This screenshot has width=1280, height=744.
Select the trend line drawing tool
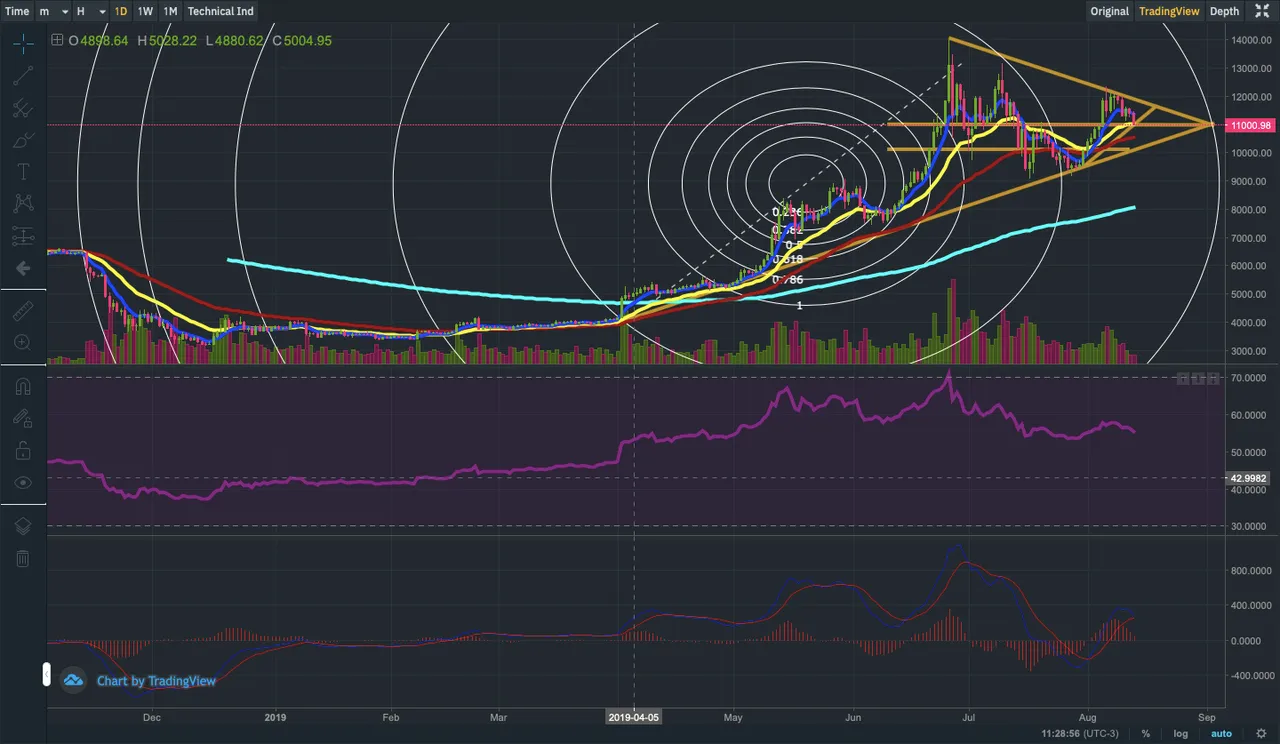22,74
